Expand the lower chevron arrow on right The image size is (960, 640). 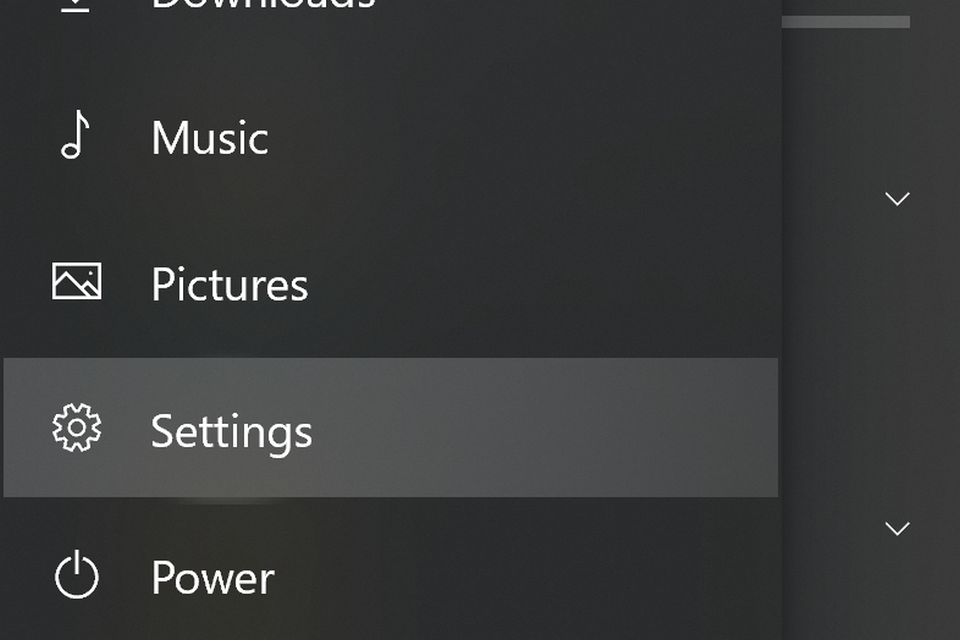pyautogui.click(x=897, y=527)
